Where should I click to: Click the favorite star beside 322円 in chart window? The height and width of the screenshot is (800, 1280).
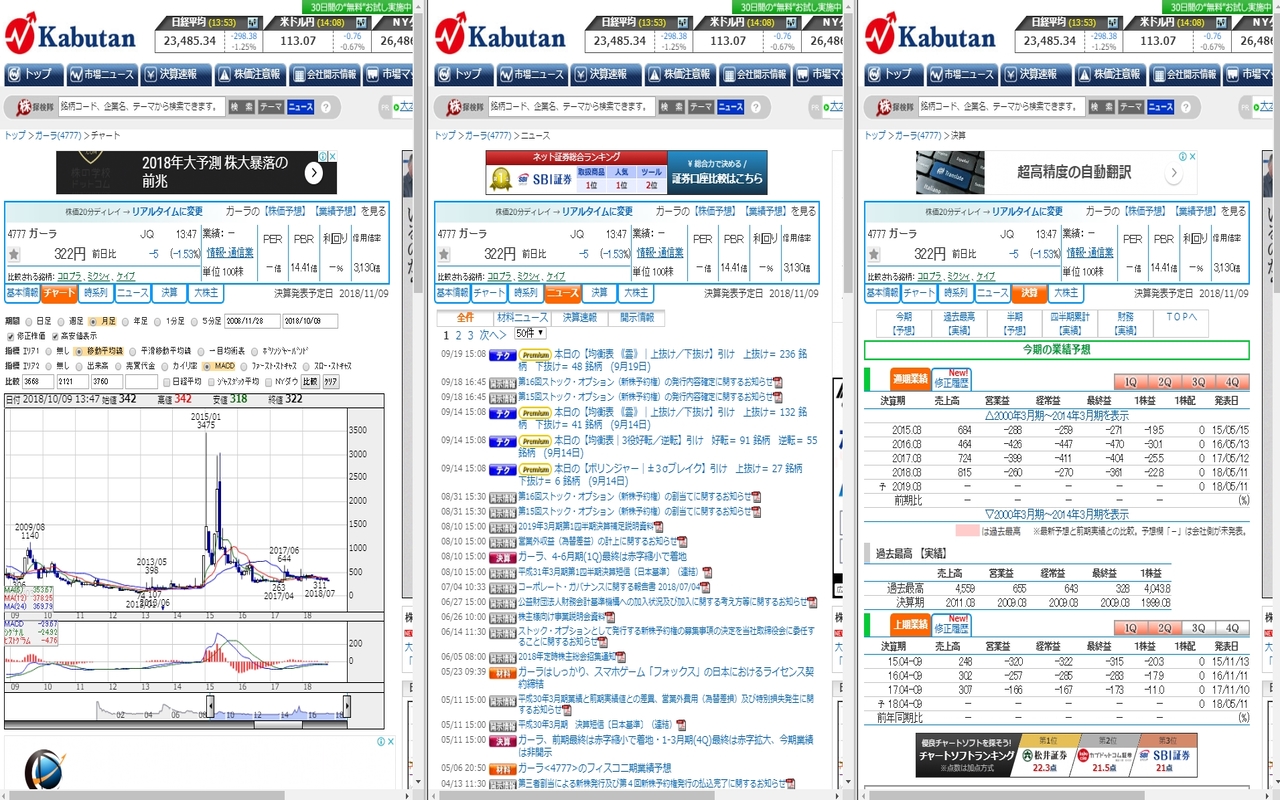[x=14, y=255]
